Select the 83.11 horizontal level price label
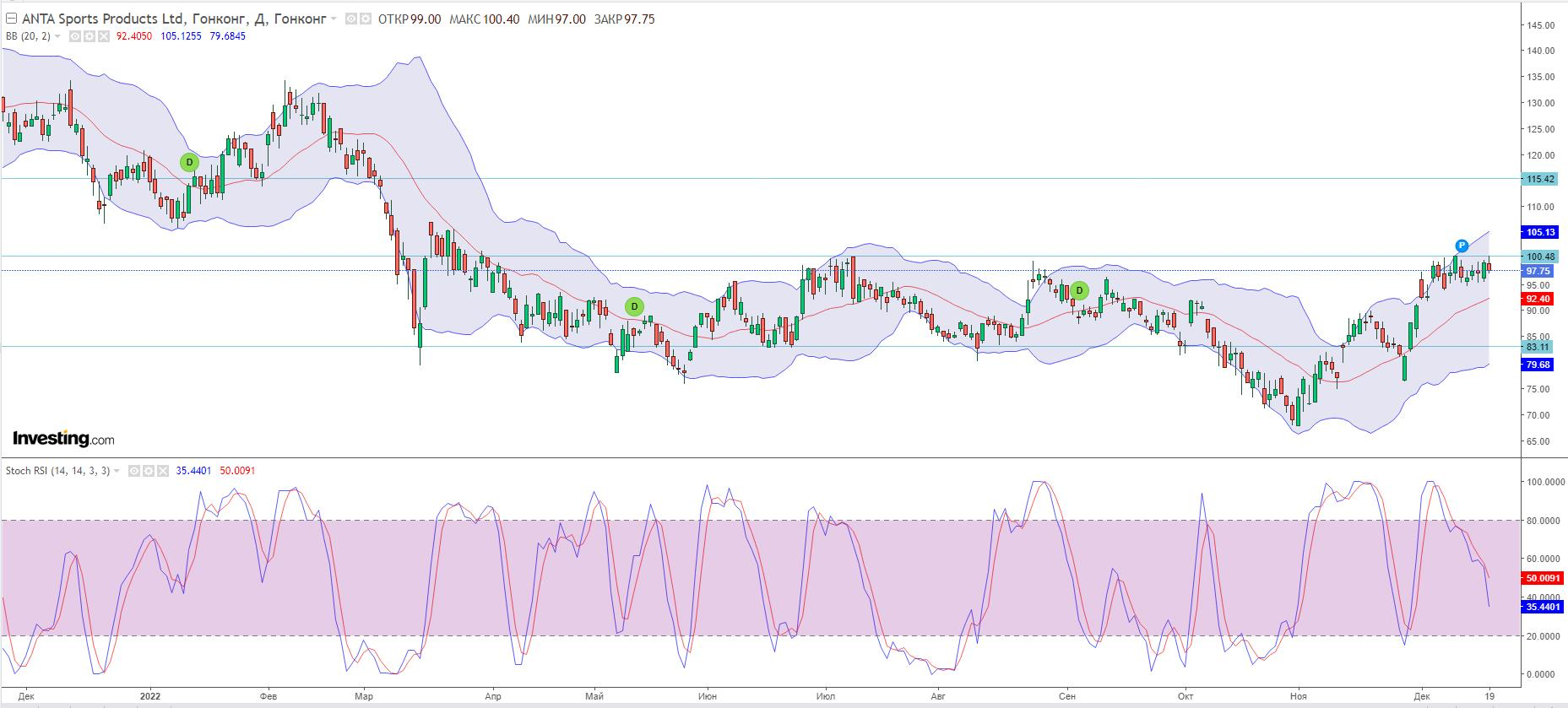 click(1538, 347)
